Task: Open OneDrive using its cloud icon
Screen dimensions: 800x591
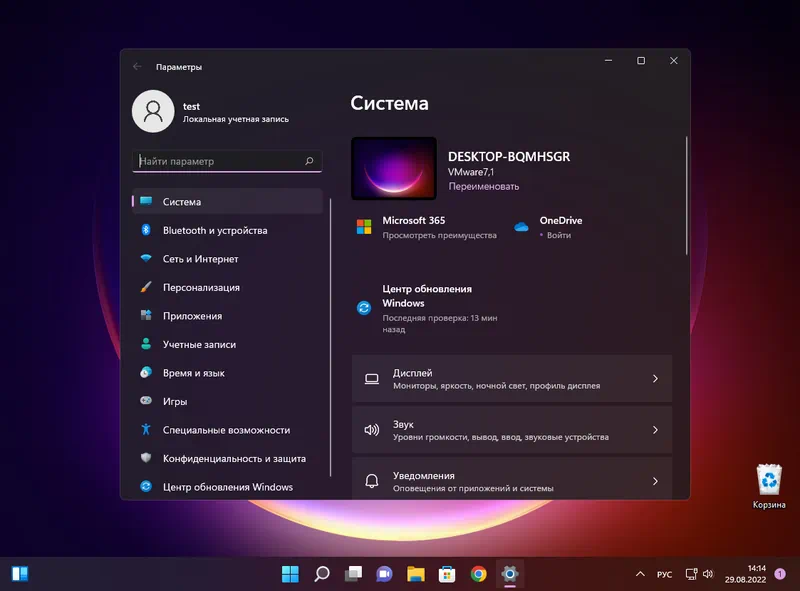Action: pyautogui.click(x=521, y=227)
